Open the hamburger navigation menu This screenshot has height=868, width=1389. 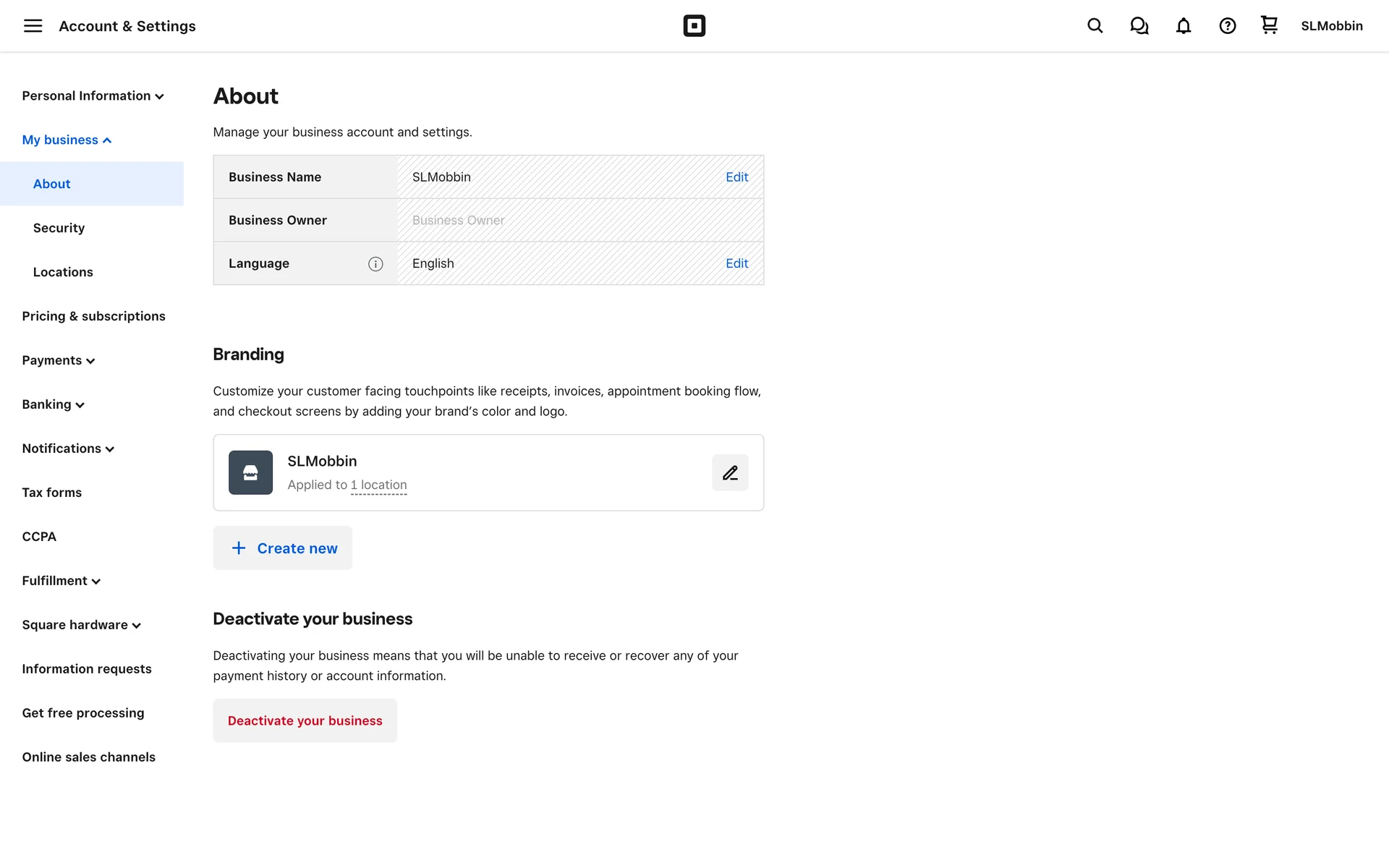click(33, 26)
